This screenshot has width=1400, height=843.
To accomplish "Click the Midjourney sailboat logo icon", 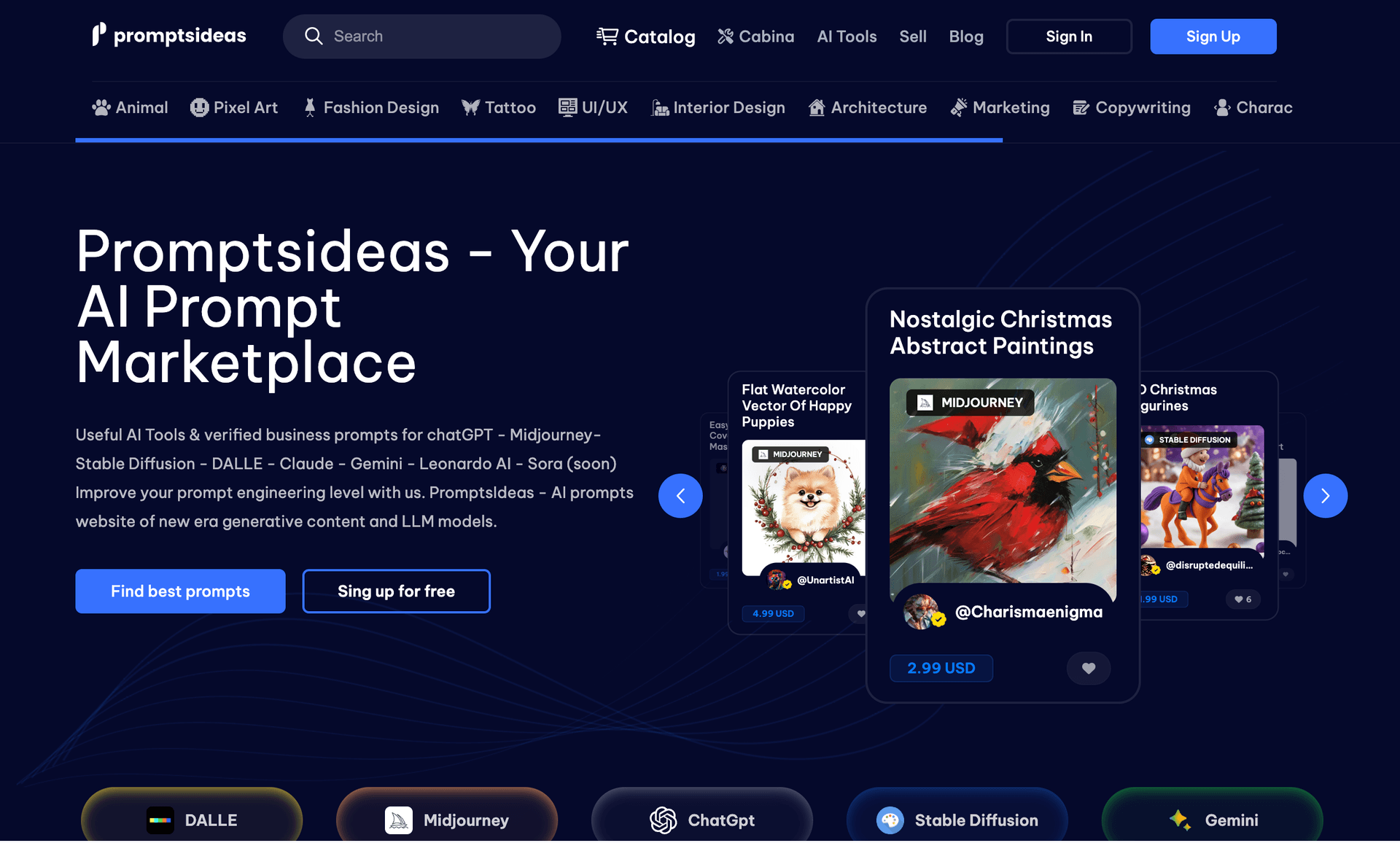I will pos(399,820).
